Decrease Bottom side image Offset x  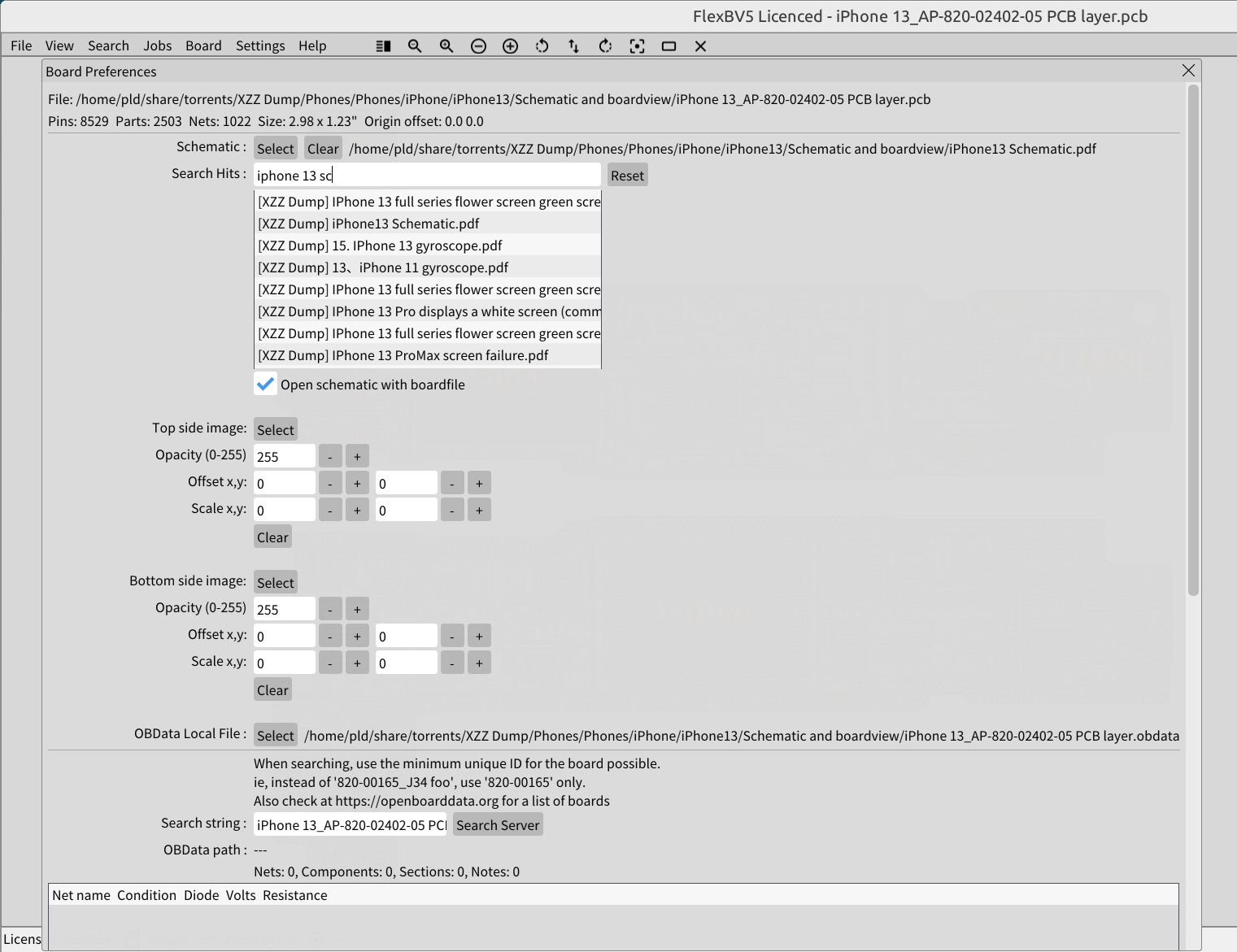pos(330,636)
